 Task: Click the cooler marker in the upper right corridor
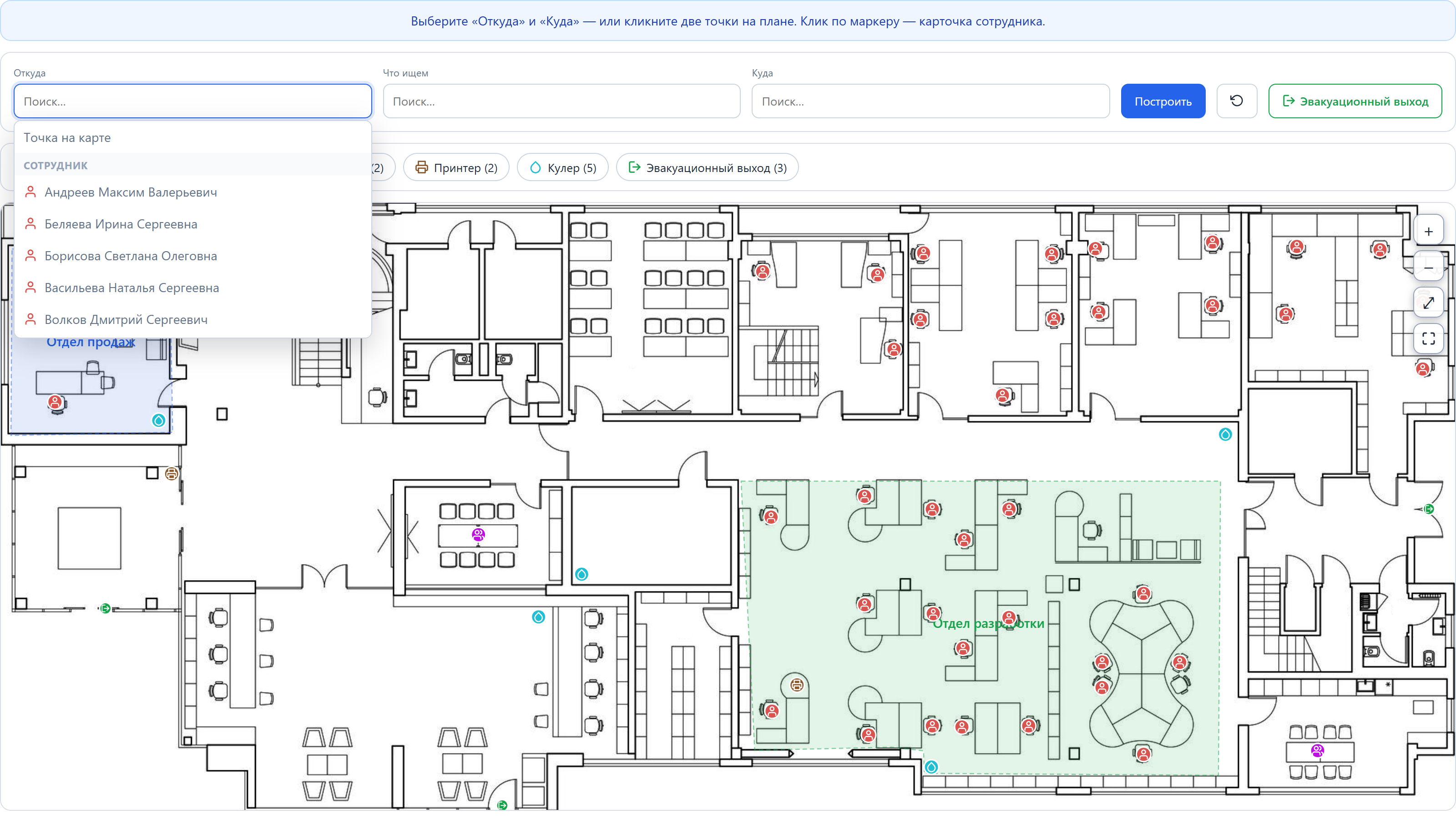(1225, 434)
